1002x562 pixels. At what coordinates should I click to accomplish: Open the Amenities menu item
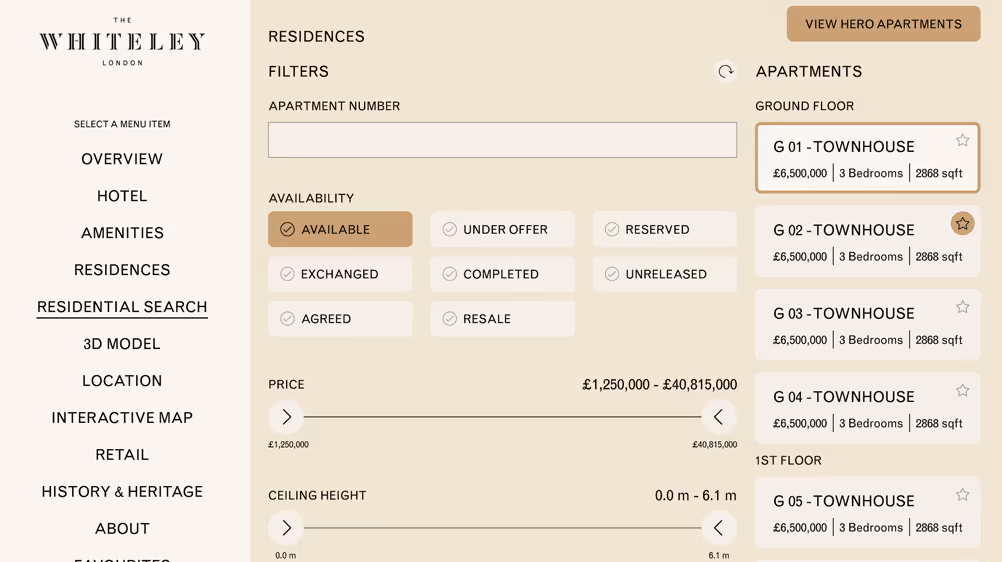point(122,233)
